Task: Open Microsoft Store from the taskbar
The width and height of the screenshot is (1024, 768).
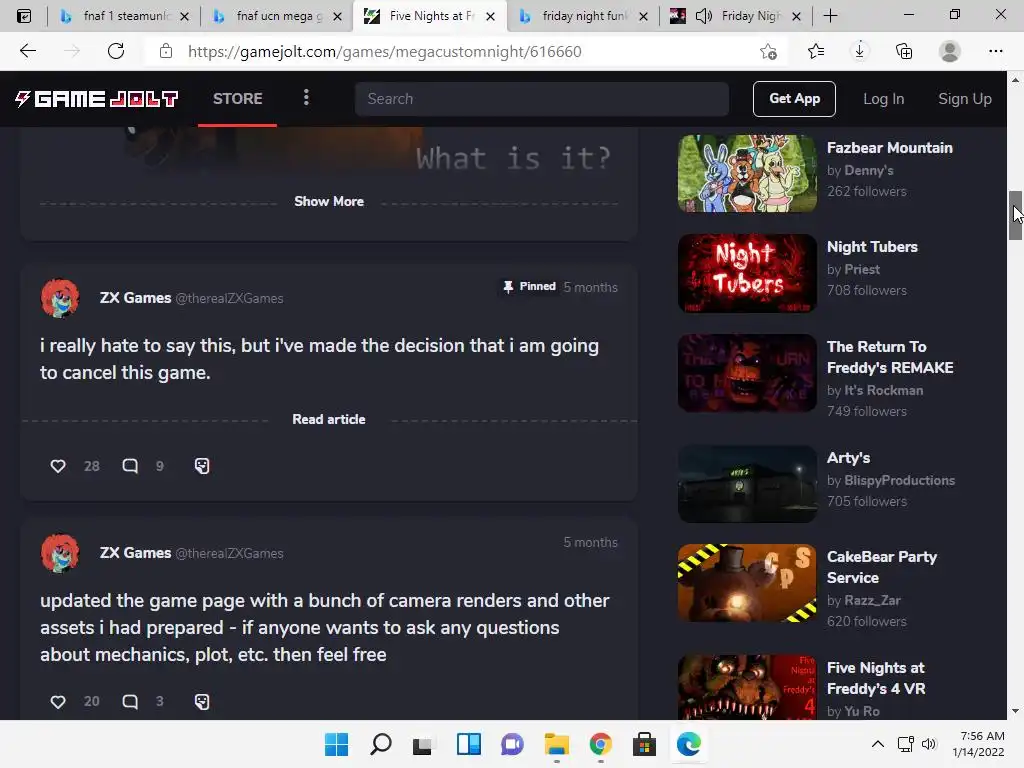Action: (x=644, y=744)
